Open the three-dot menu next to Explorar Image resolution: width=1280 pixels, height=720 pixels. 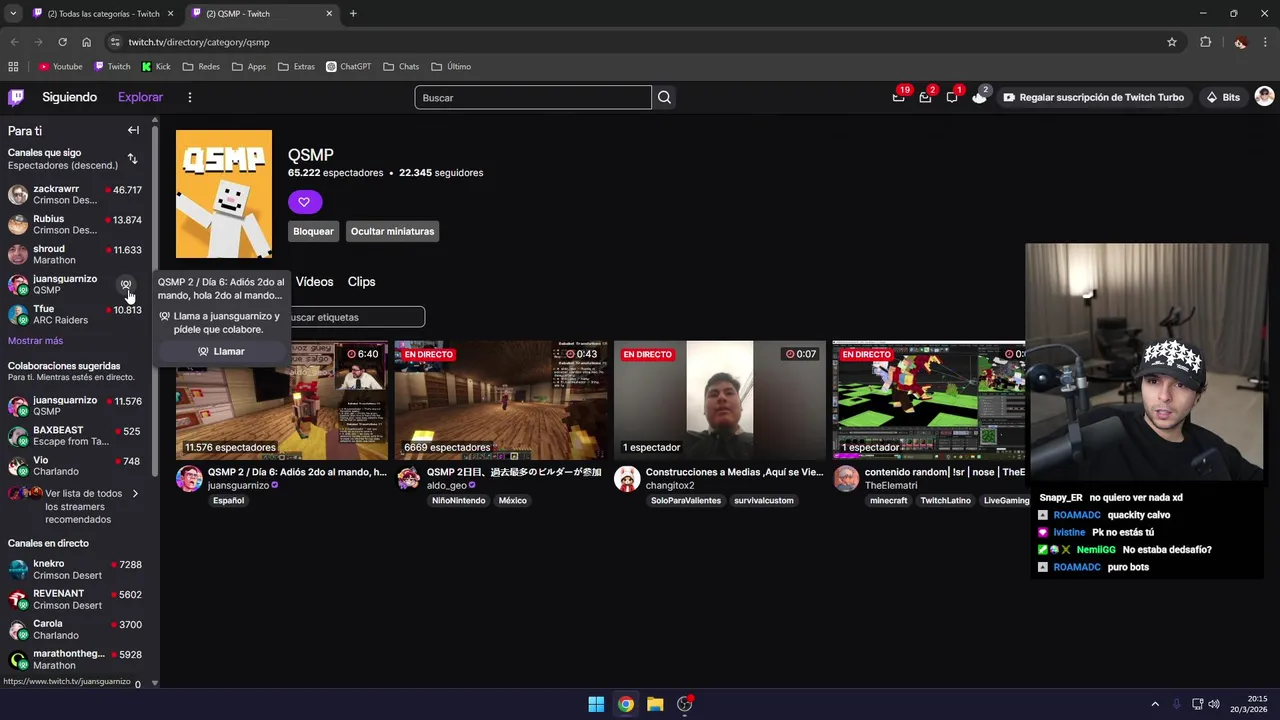pos(189,97)
